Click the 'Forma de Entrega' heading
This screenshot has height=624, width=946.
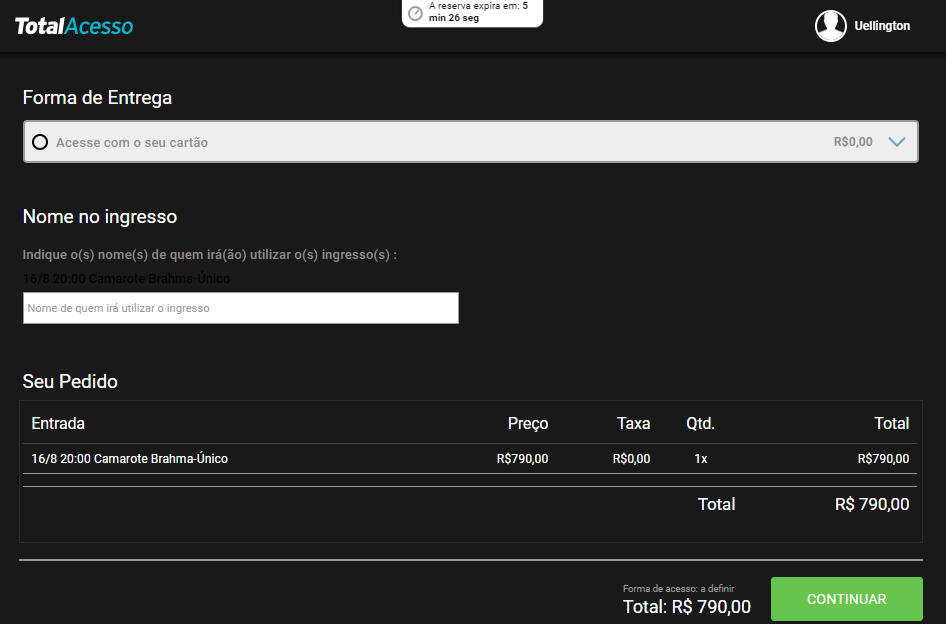97,98
